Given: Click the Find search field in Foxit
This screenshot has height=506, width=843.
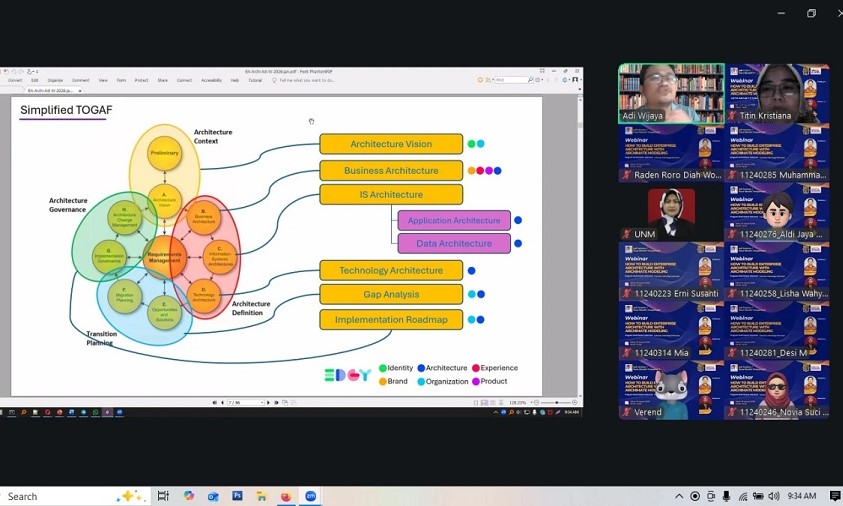Looking at the screenshot, I should coord(513,80).
